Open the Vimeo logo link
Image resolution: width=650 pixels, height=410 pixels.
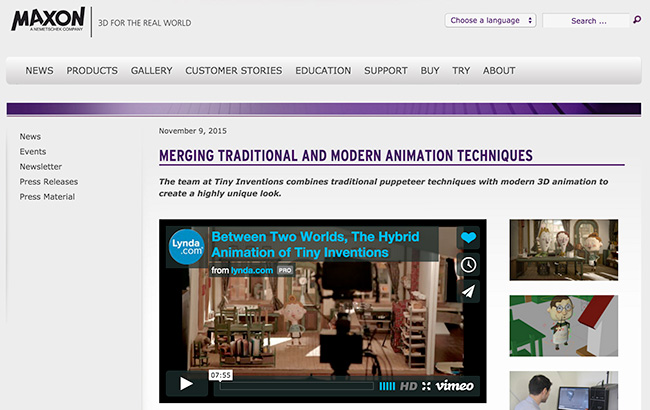click(454, 386)
